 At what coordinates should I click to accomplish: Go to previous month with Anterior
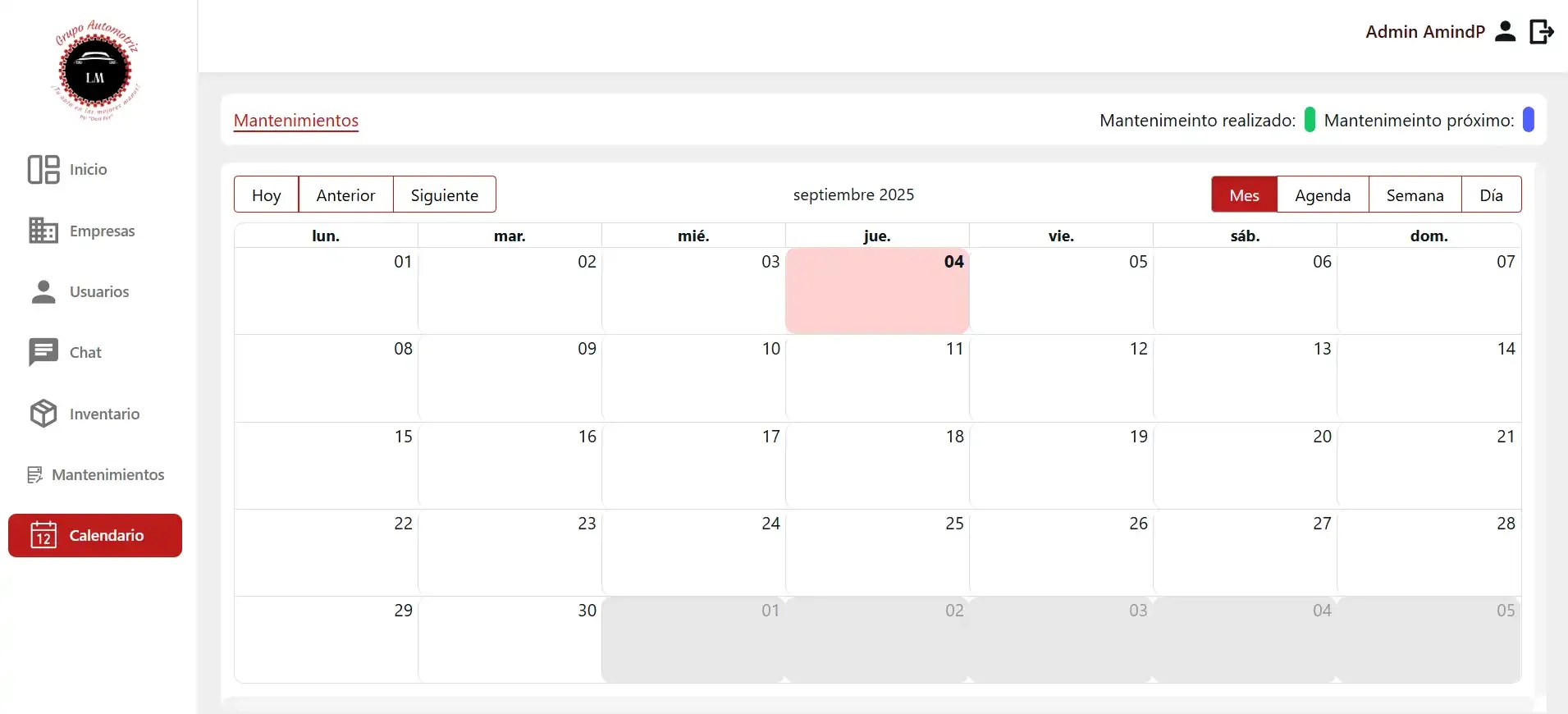click(345, 195)
